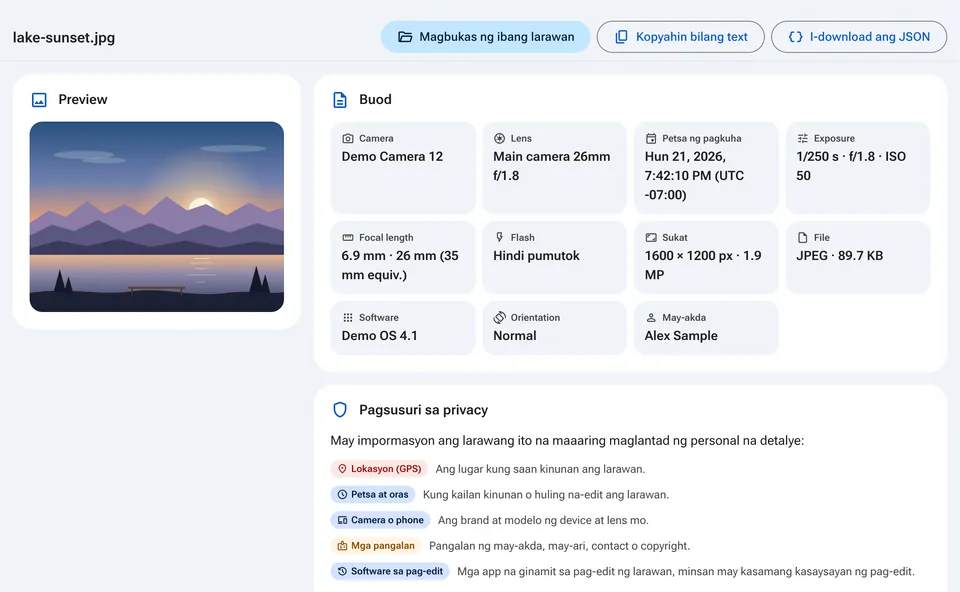Screen dimensions: 960x592
Task: Click the Buod section heading
Action: [x=375, y=100]
